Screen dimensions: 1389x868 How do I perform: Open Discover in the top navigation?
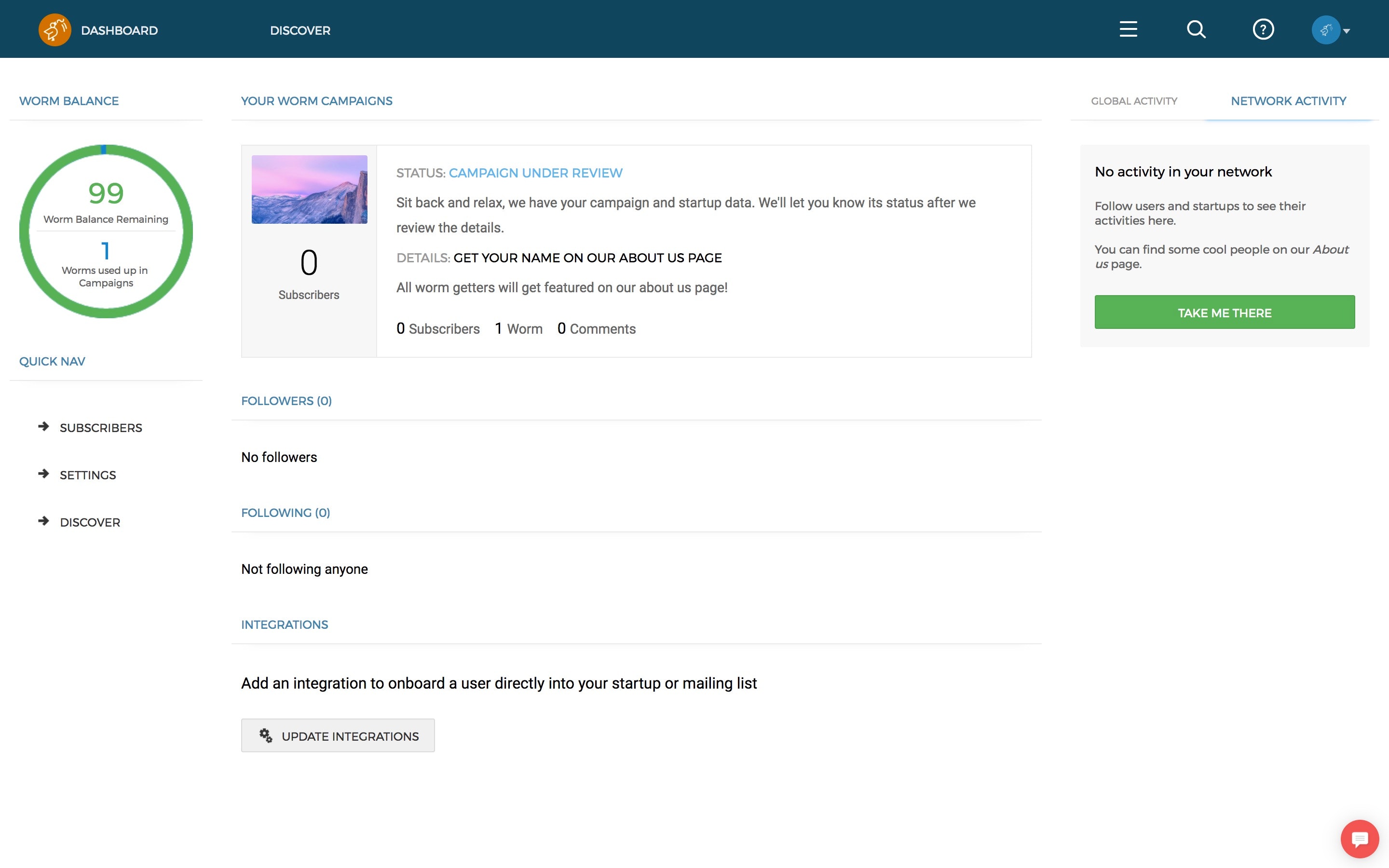(300, 30)
